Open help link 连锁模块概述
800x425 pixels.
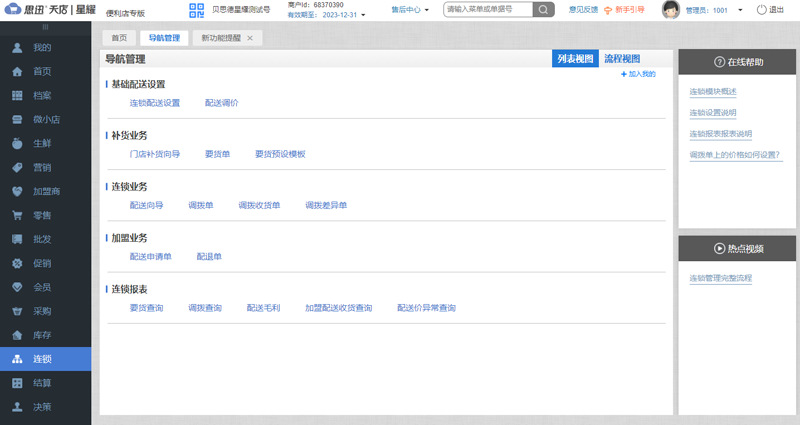click(x=713, y=92)
